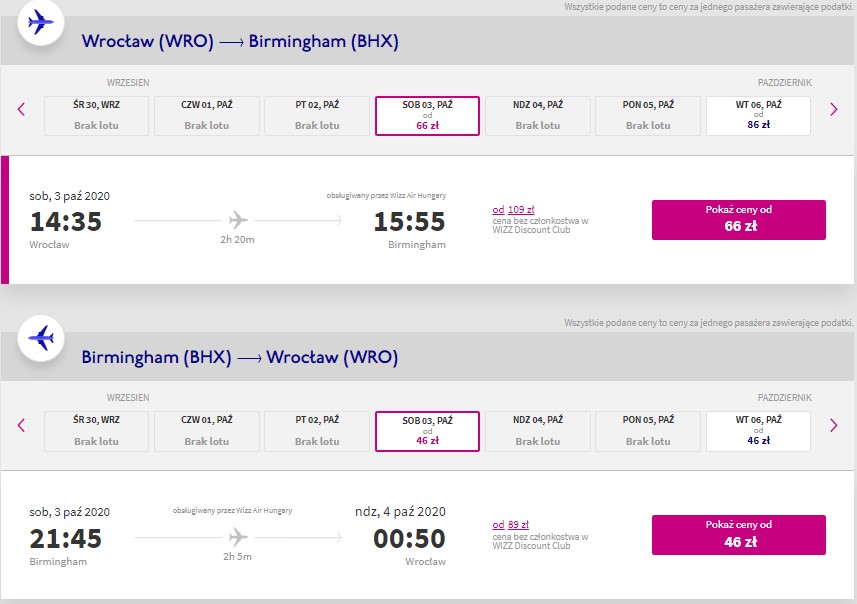This screenshot has height=604, width=857.
Task: Select return date WT 06, PAŹ 46 zł
Action: coord(758,431)
